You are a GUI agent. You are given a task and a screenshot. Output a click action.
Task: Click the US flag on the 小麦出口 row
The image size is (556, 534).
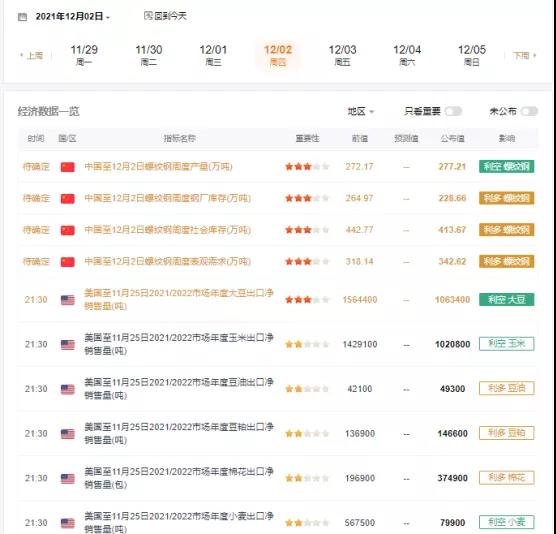67,523
